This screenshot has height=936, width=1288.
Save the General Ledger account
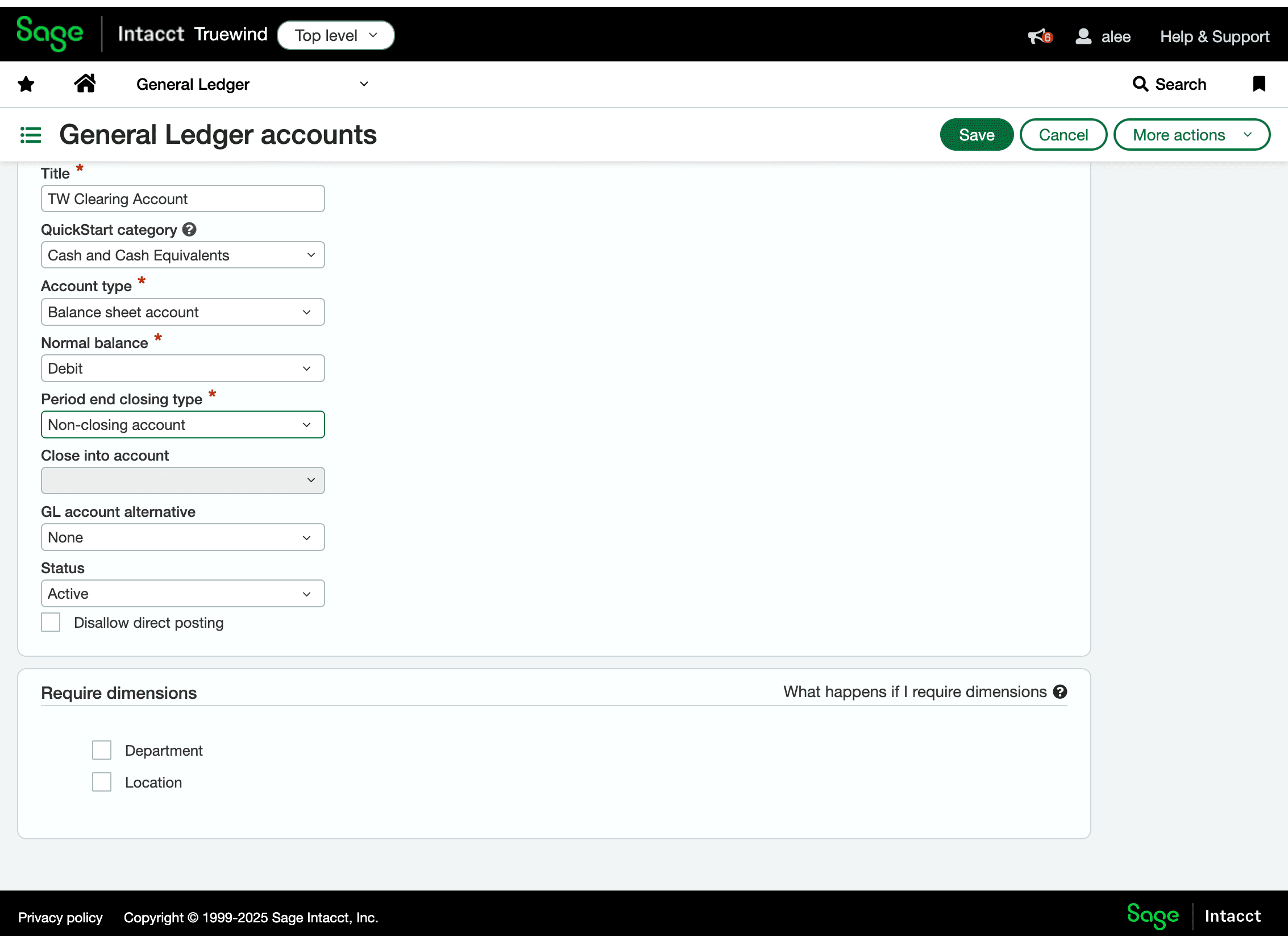click(x=976, y=135)
